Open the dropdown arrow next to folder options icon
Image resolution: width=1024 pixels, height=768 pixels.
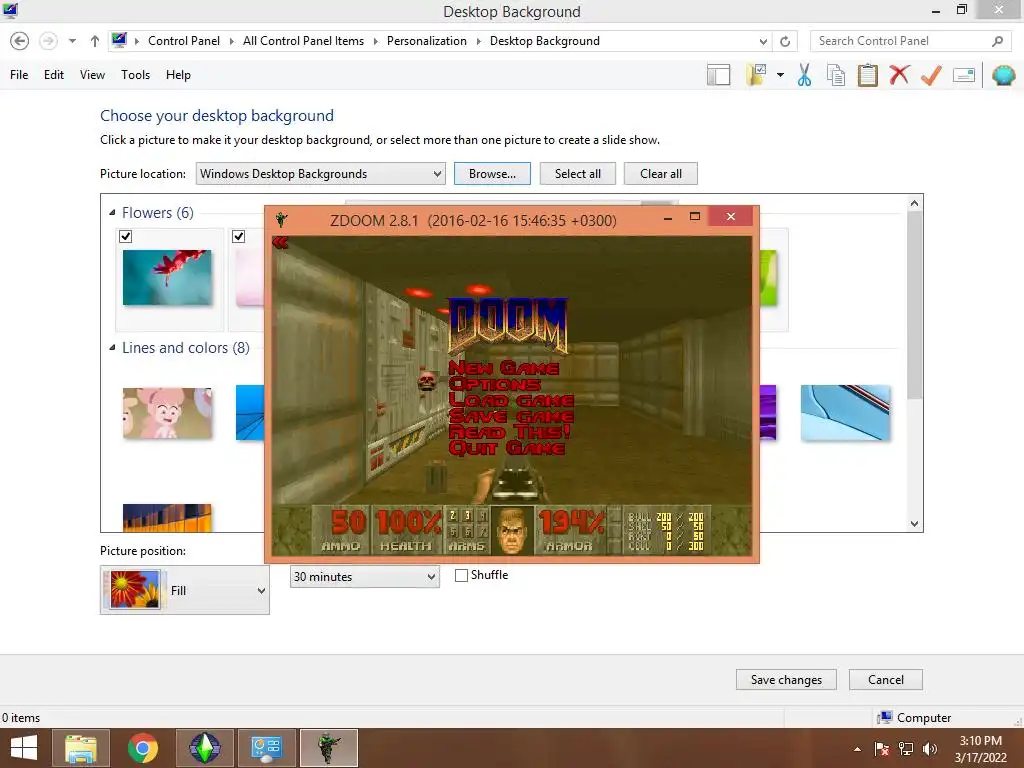[x=780, y=75]
